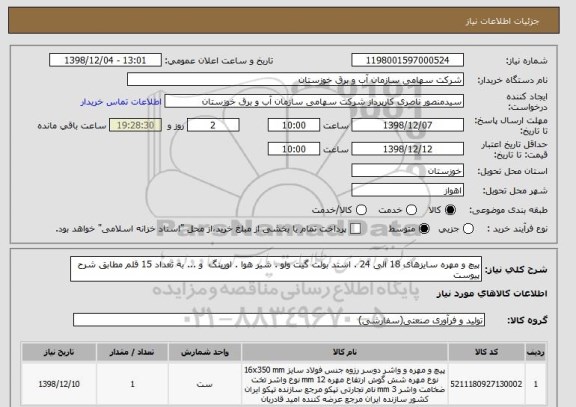Click the delivery city field اهواز
This screenshot has width=576, height=407.
(x=407, y=190)
